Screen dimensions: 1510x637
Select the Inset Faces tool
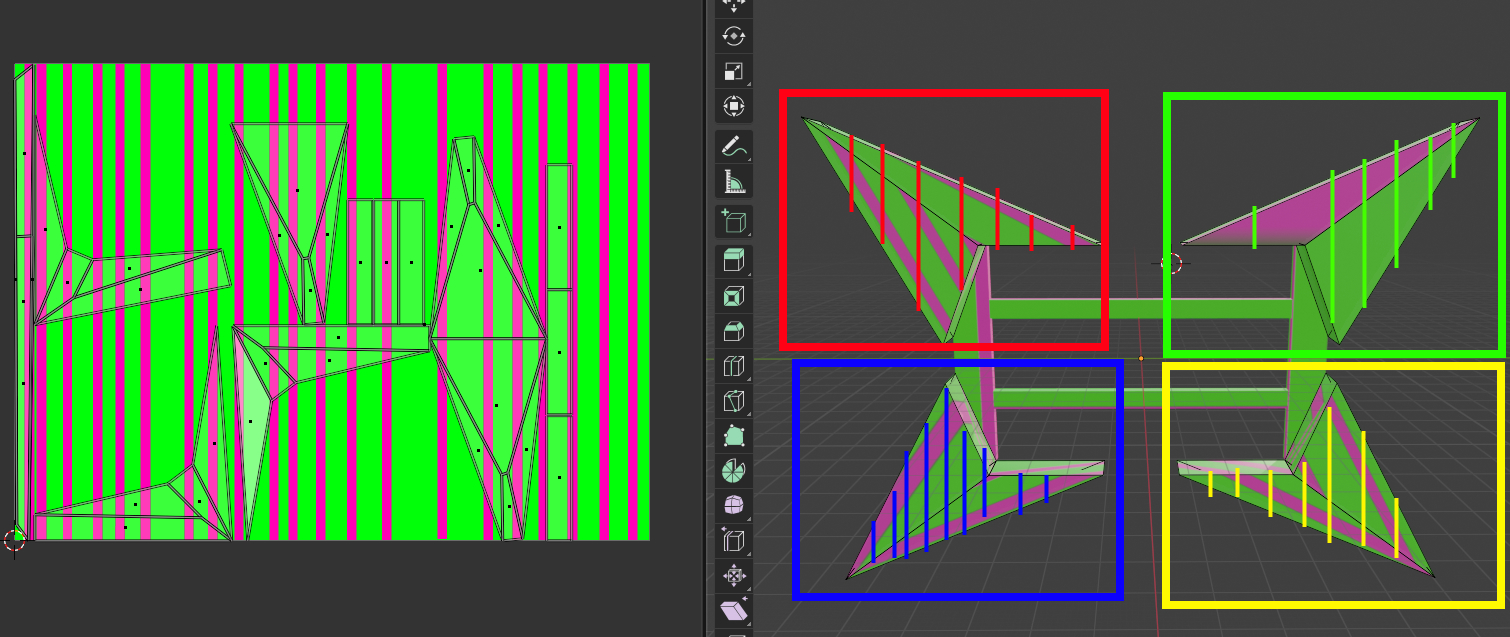[x=733, y=297]
